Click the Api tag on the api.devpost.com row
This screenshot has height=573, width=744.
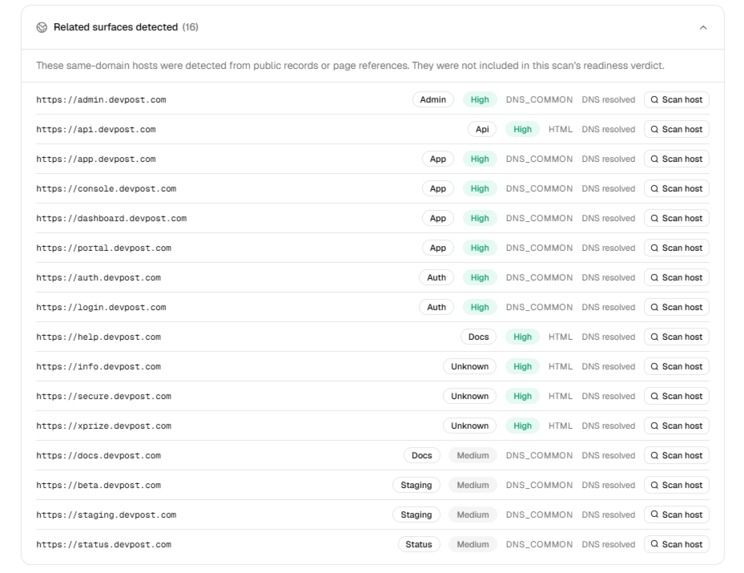coord(482,129)
